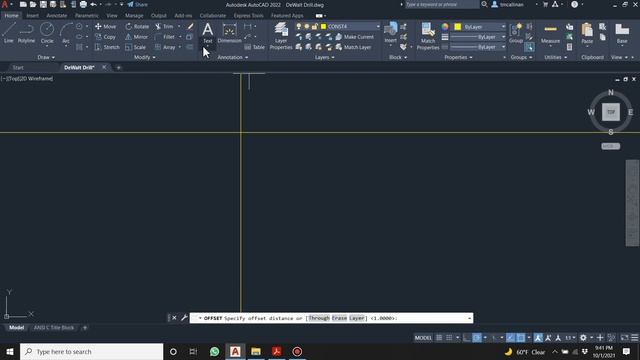Click the MODEL status bar button
Viewport: 640px width, 360px height.
click(423, 338)
